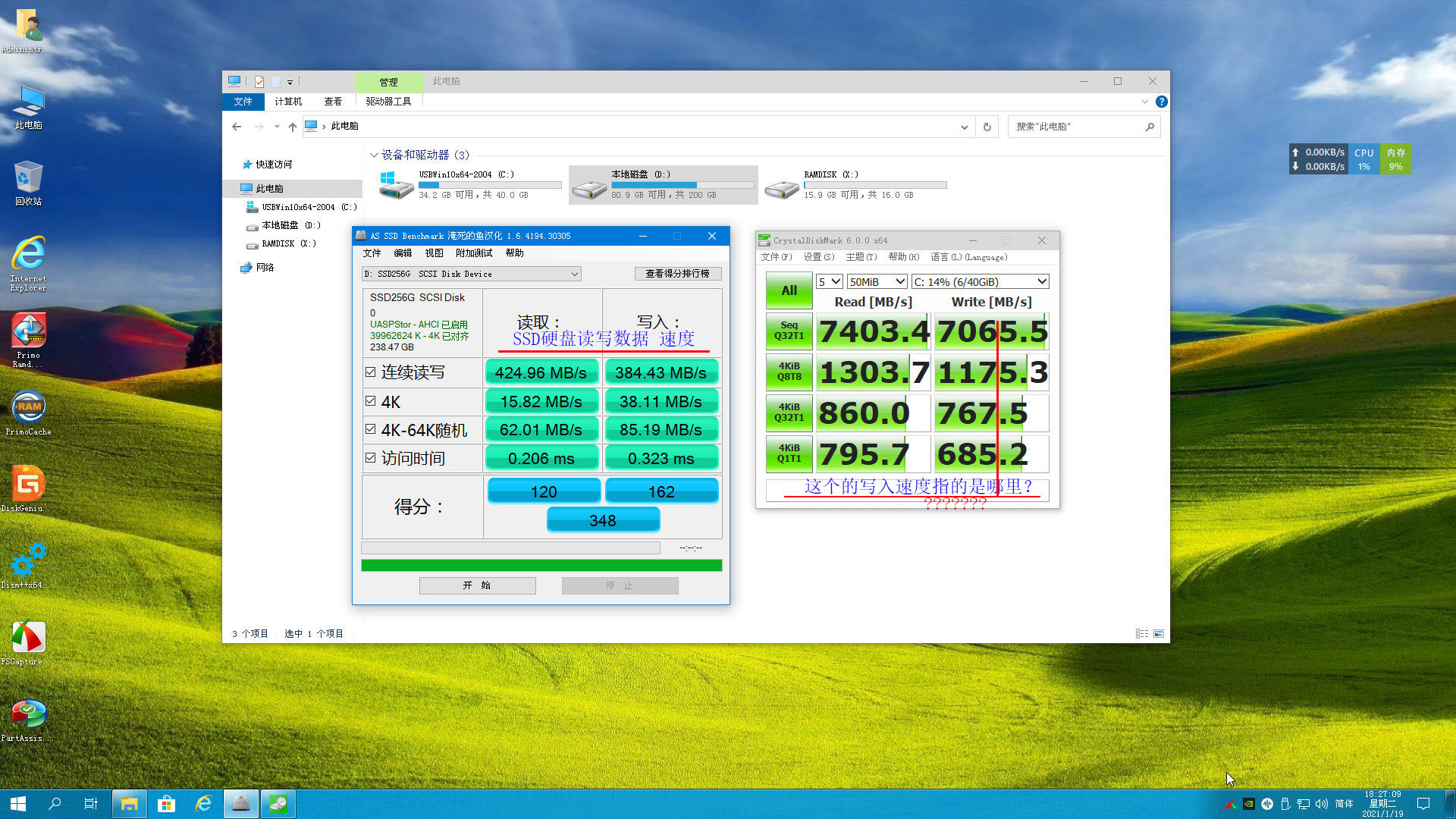The image size is (1456, 819).
Task: Click the volume speaker tray icon
Action: (x=1322, y=804)
